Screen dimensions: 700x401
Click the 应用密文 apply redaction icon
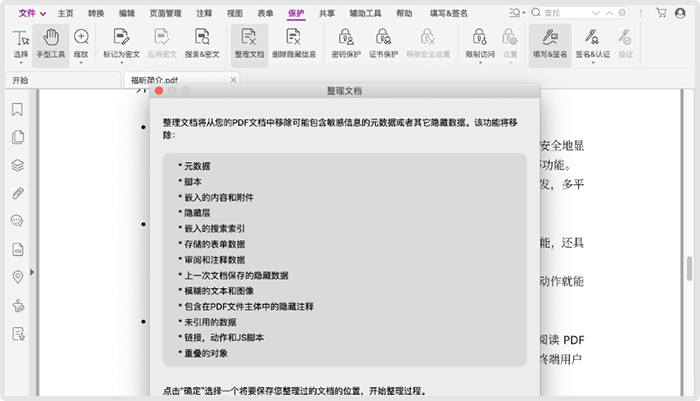click(162, 37)
